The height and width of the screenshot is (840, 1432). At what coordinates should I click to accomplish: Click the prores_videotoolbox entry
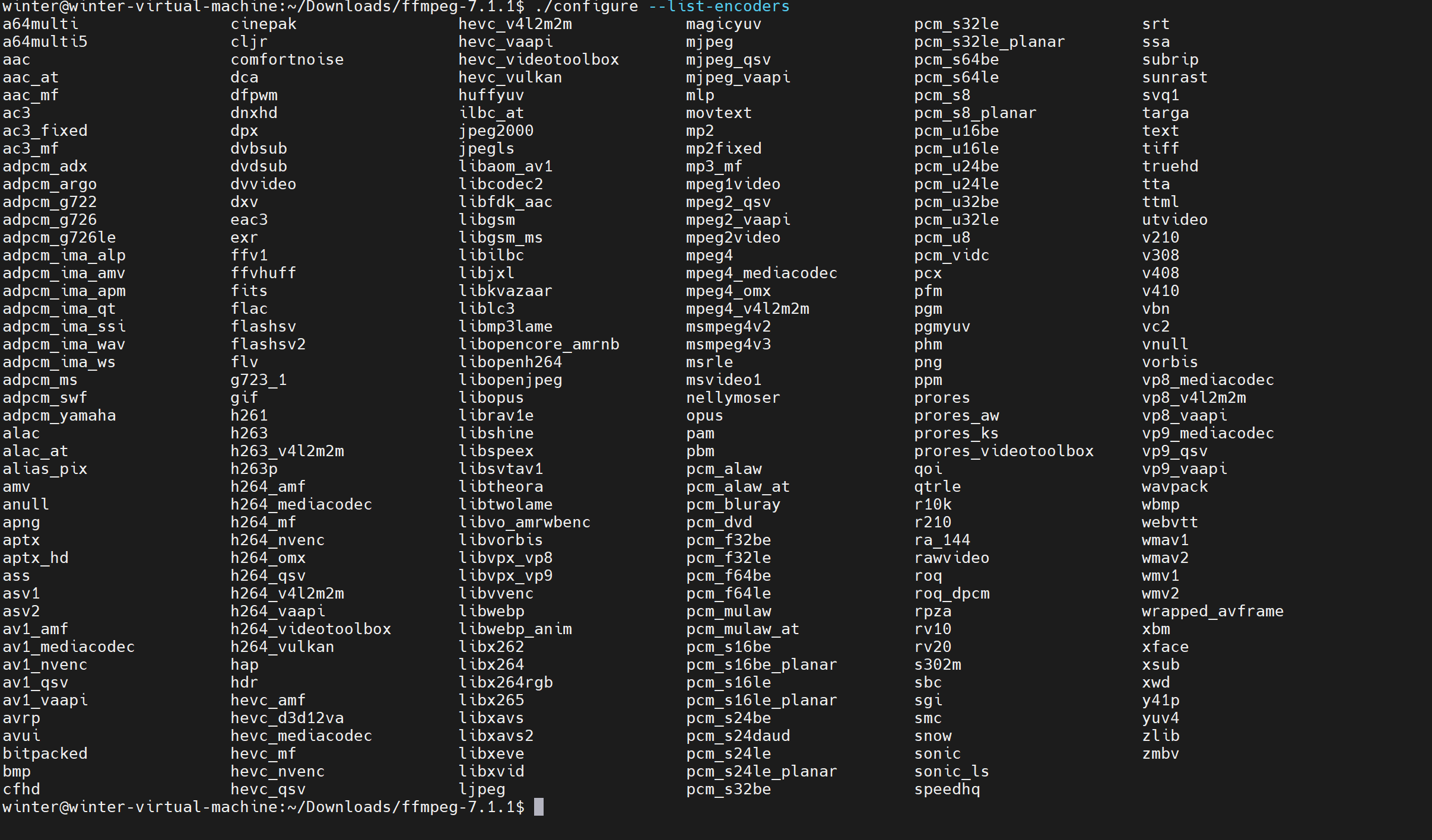(x=1004, y=451)
